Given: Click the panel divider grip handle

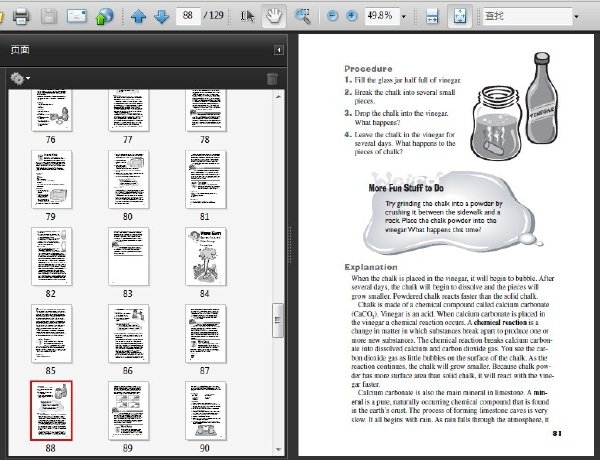Looking at the screenshot, I should click(x=290, y=244).
